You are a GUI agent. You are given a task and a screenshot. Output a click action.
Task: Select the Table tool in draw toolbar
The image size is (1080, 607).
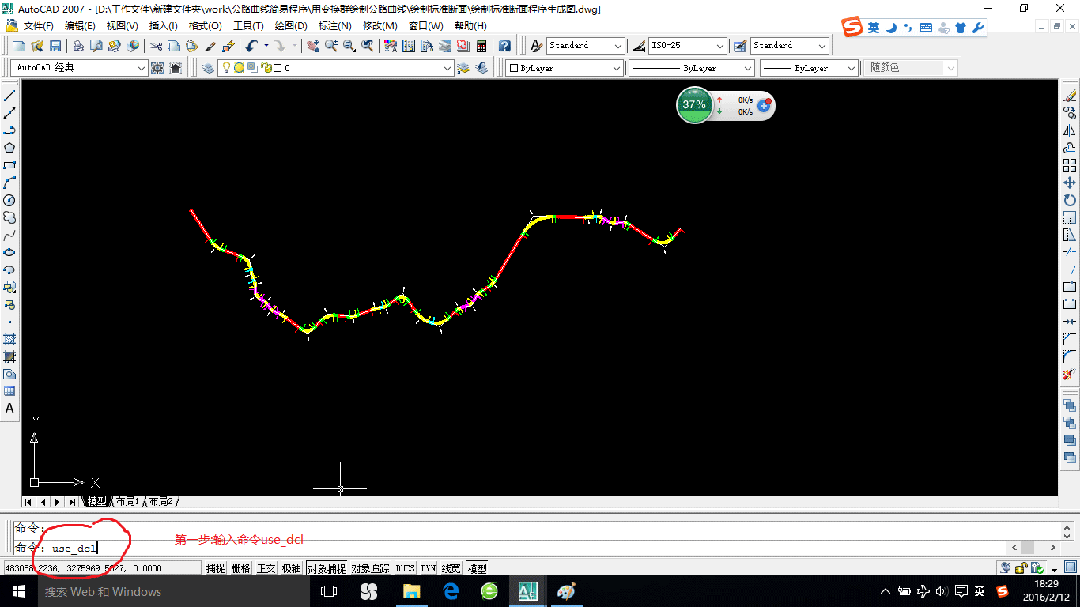pos(10,391)
